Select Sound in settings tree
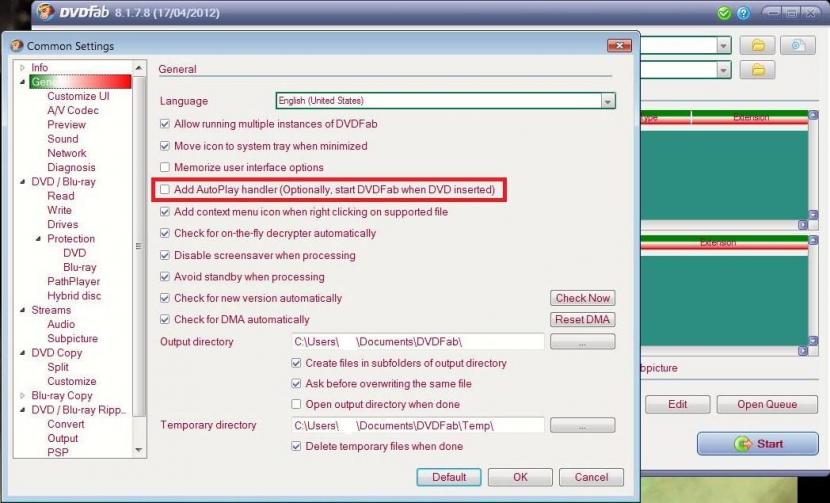This screenshot has height=503, width=830. 62,139
